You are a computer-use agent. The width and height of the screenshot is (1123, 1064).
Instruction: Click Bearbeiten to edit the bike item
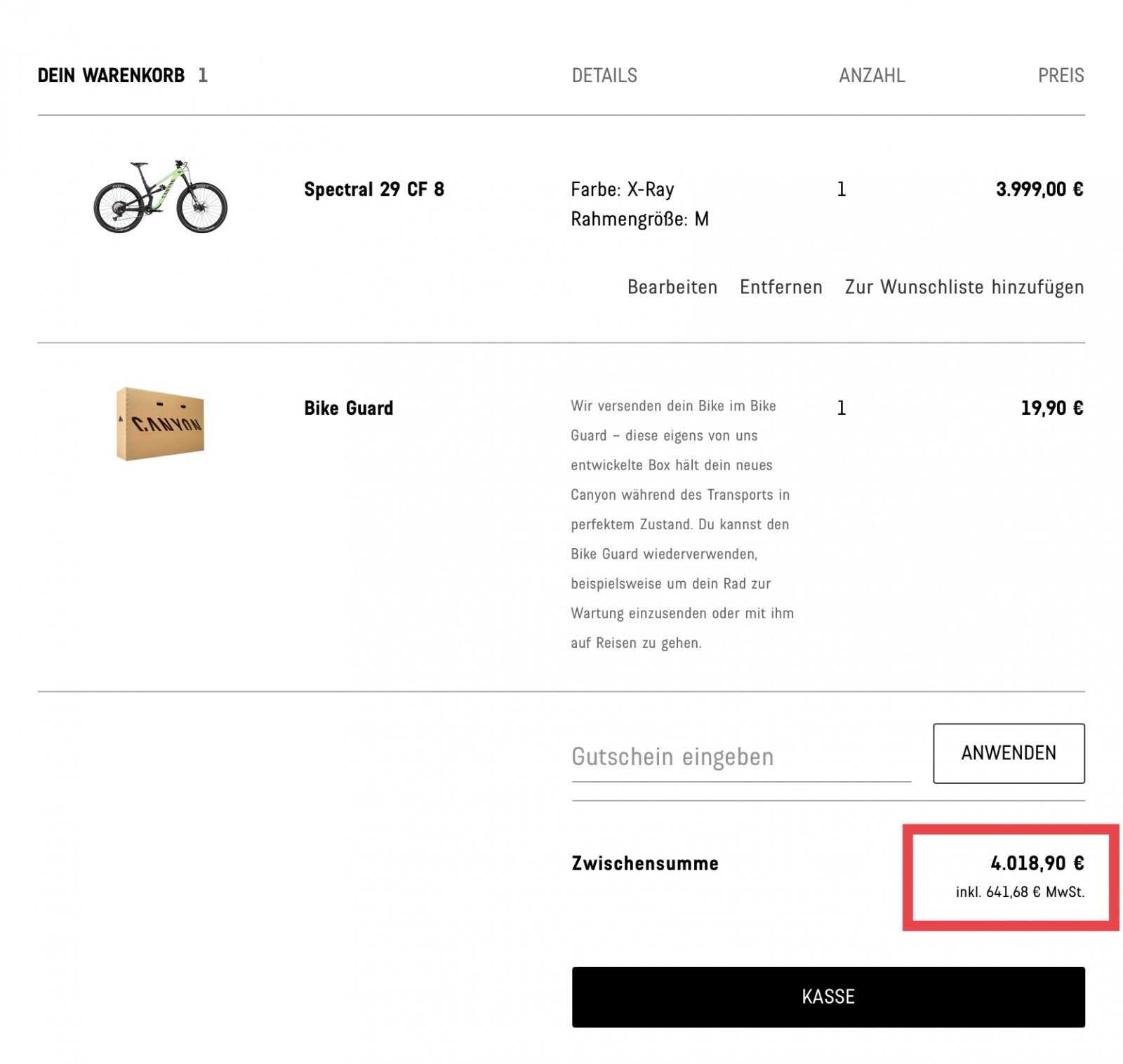(672, 287)
